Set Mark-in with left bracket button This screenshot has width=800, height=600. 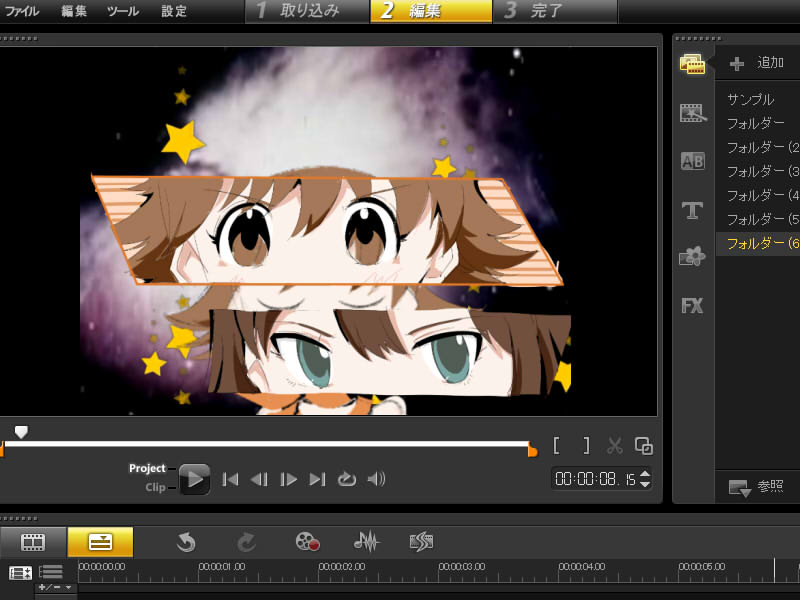point(557,446)
